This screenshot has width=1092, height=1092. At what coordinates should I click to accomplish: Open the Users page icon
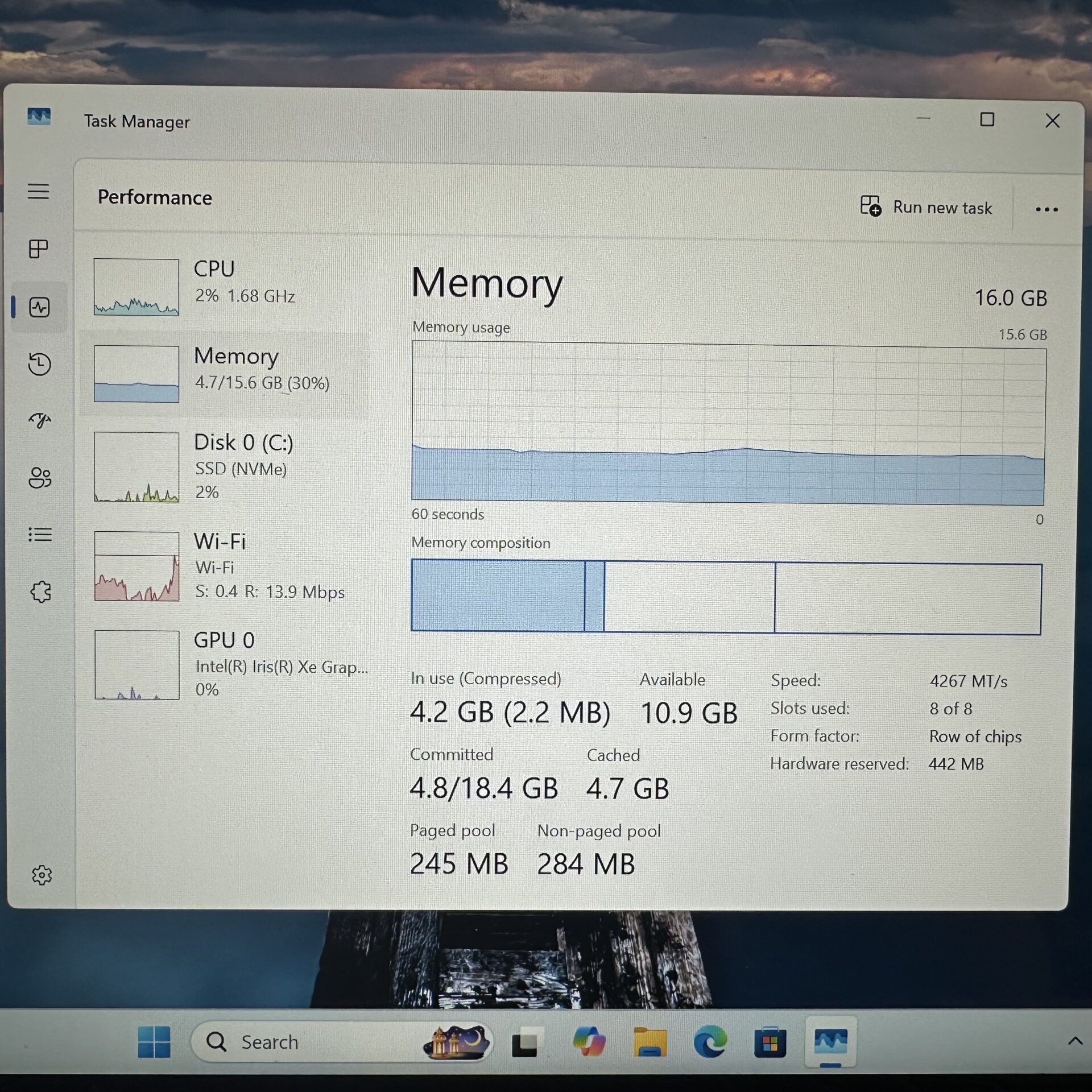[39, 478]
